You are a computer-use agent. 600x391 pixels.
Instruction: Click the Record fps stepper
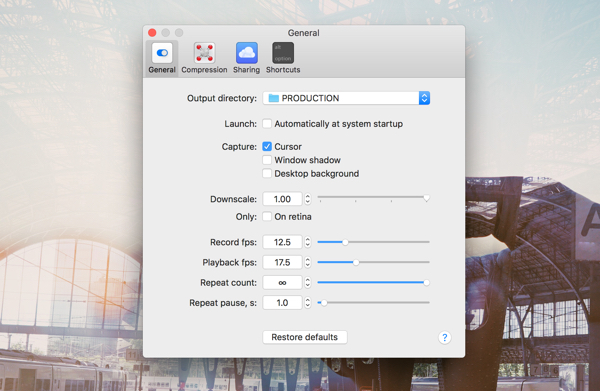click(x=308, y=242)
